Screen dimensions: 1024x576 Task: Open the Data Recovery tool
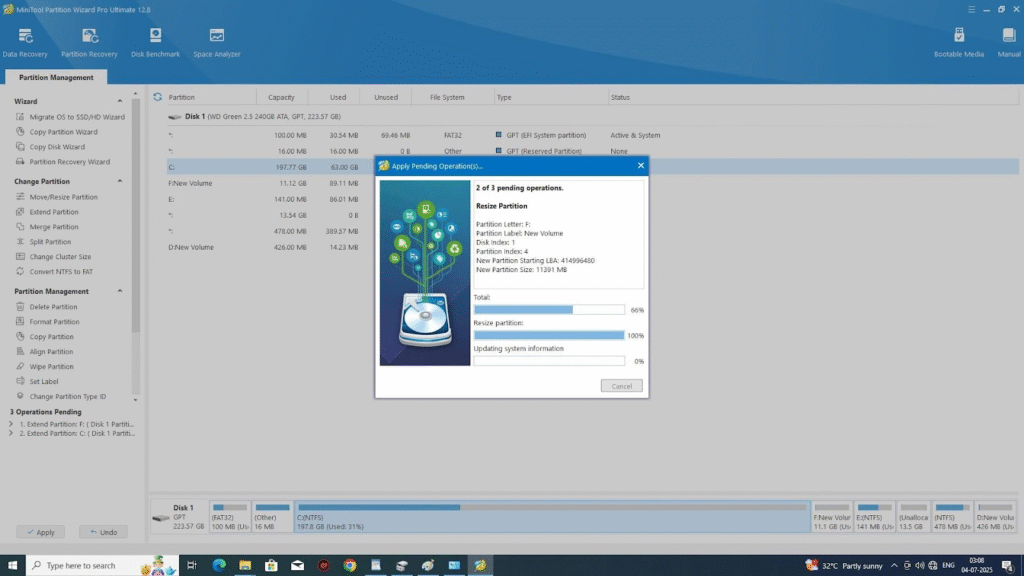[x=25, y=43]
